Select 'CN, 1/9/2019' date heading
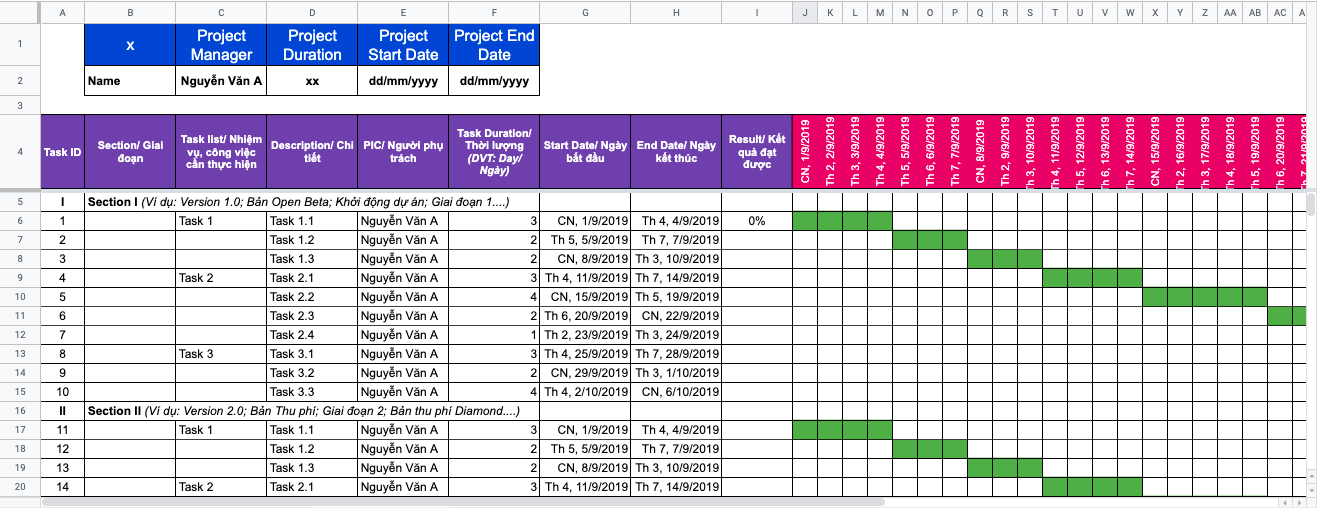 click(805, 152)
